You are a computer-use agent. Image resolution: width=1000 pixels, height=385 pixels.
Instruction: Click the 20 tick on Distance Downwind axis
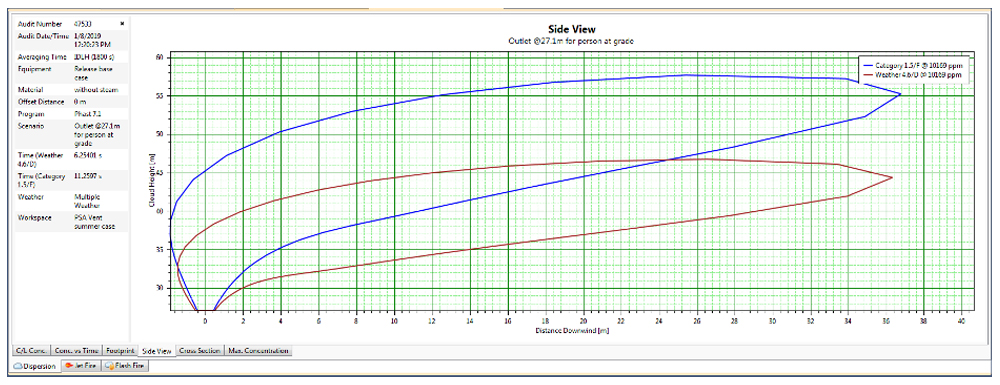(584, 322)
